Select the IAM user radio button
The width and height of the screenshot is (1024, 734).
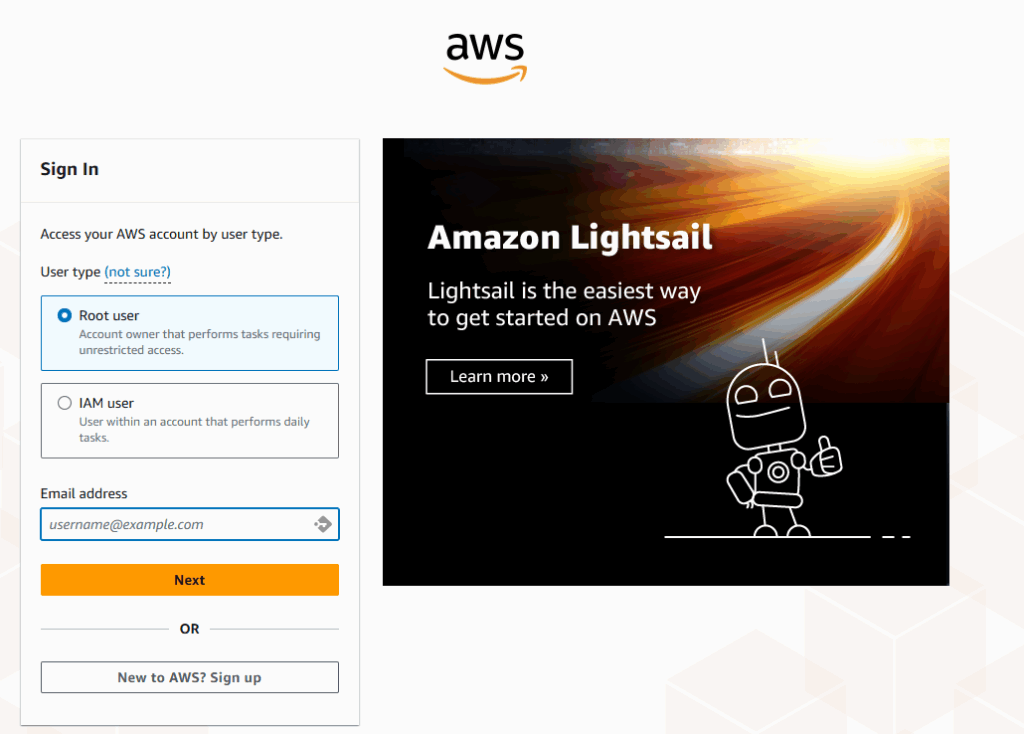pyautogui.click(x=64, y=403)
